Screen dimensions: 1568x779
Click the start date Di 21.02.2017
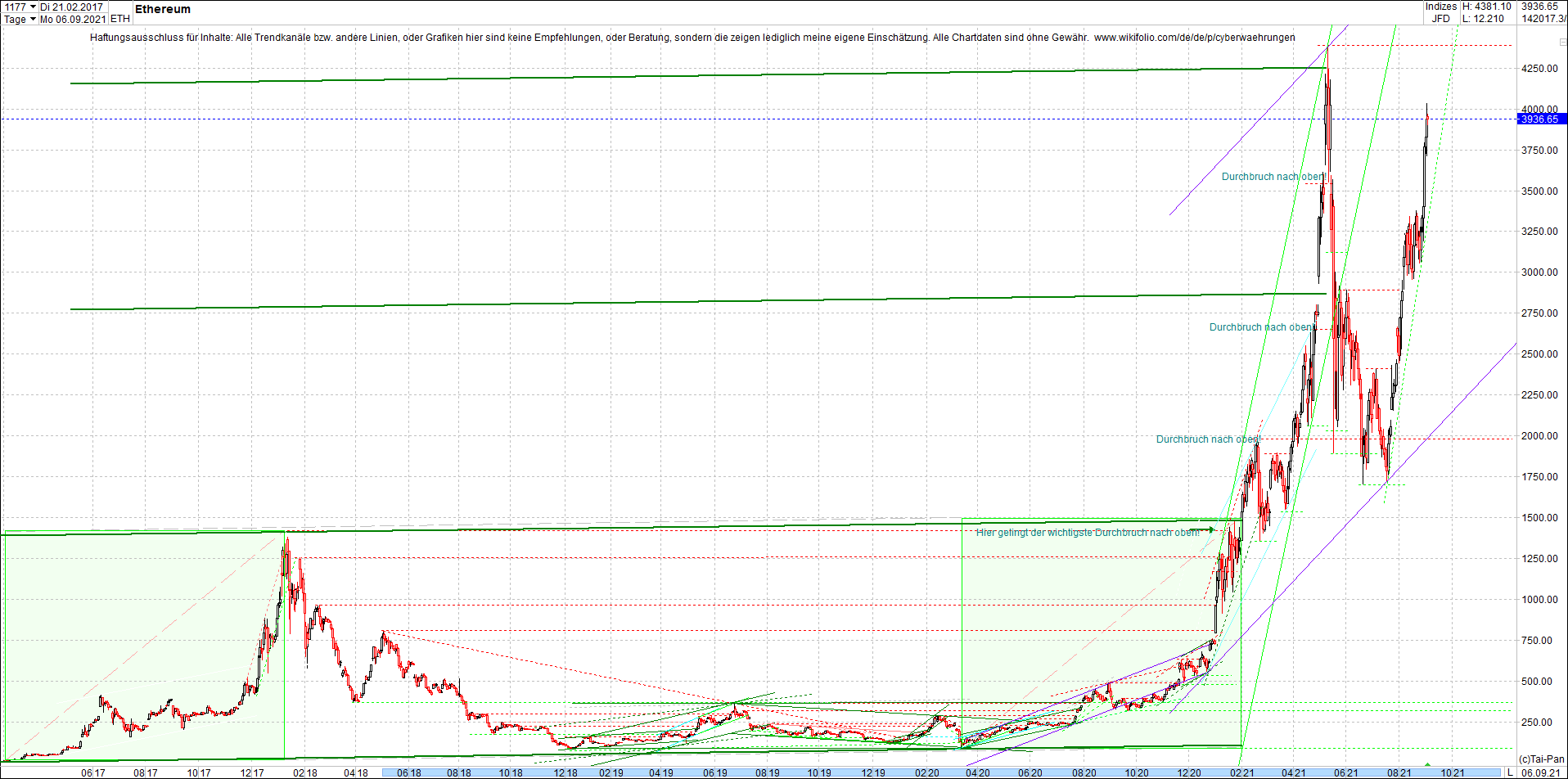click(x=72, y=7)
